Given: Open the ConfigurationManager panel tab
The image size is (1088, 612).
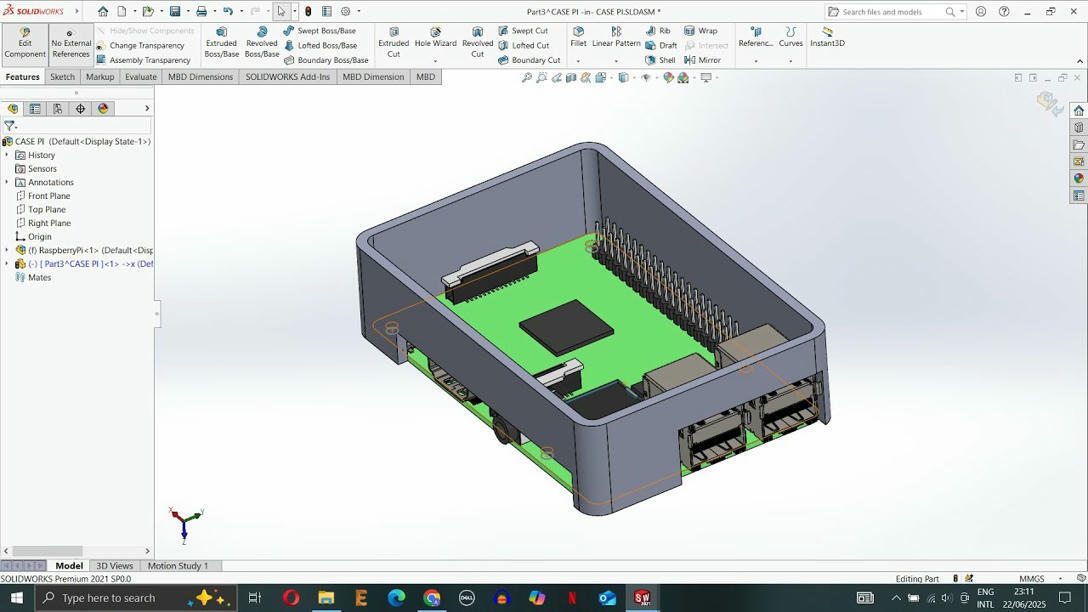Looking at the screenshot, I should click(x=58, y=108).
